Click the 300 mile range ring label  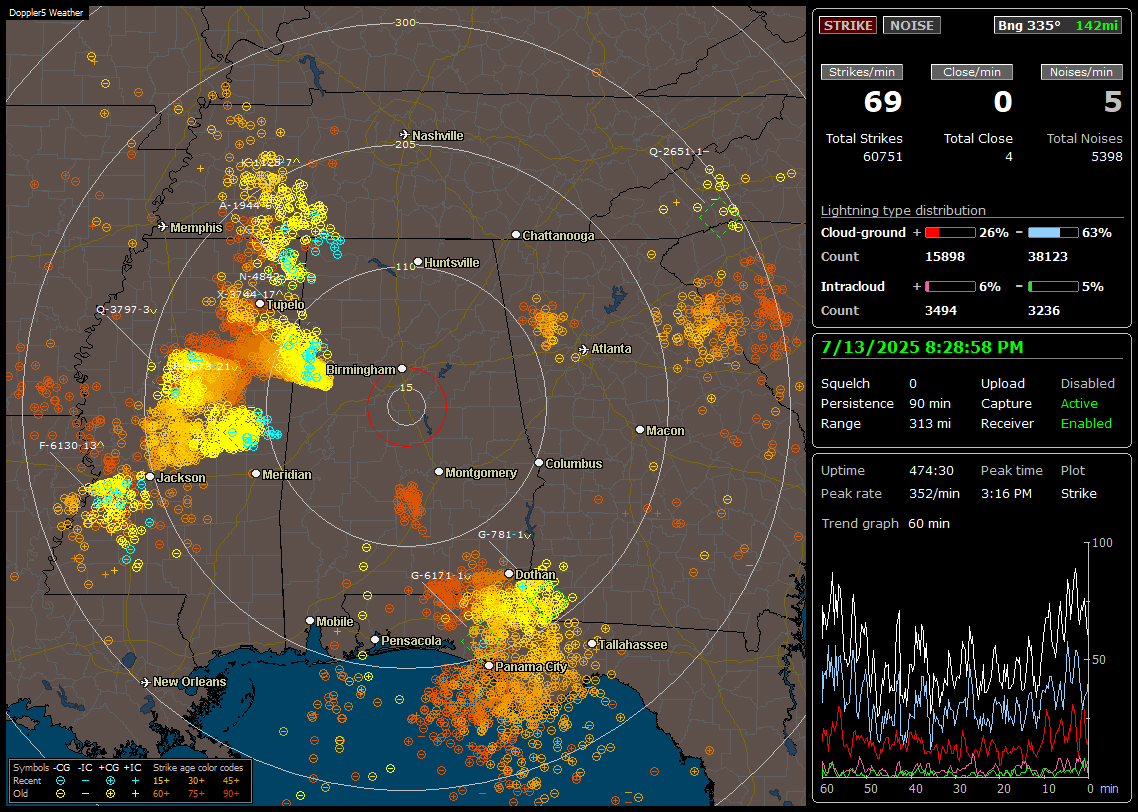pyautogui.click(x=405, y=22)
